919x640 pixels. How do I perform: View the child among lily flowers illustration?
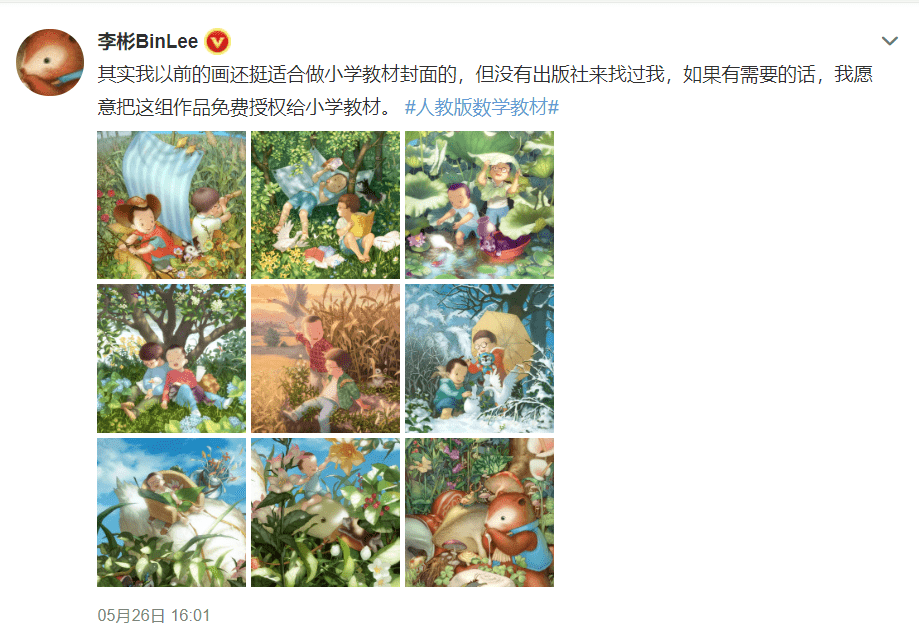pos(325,513)
